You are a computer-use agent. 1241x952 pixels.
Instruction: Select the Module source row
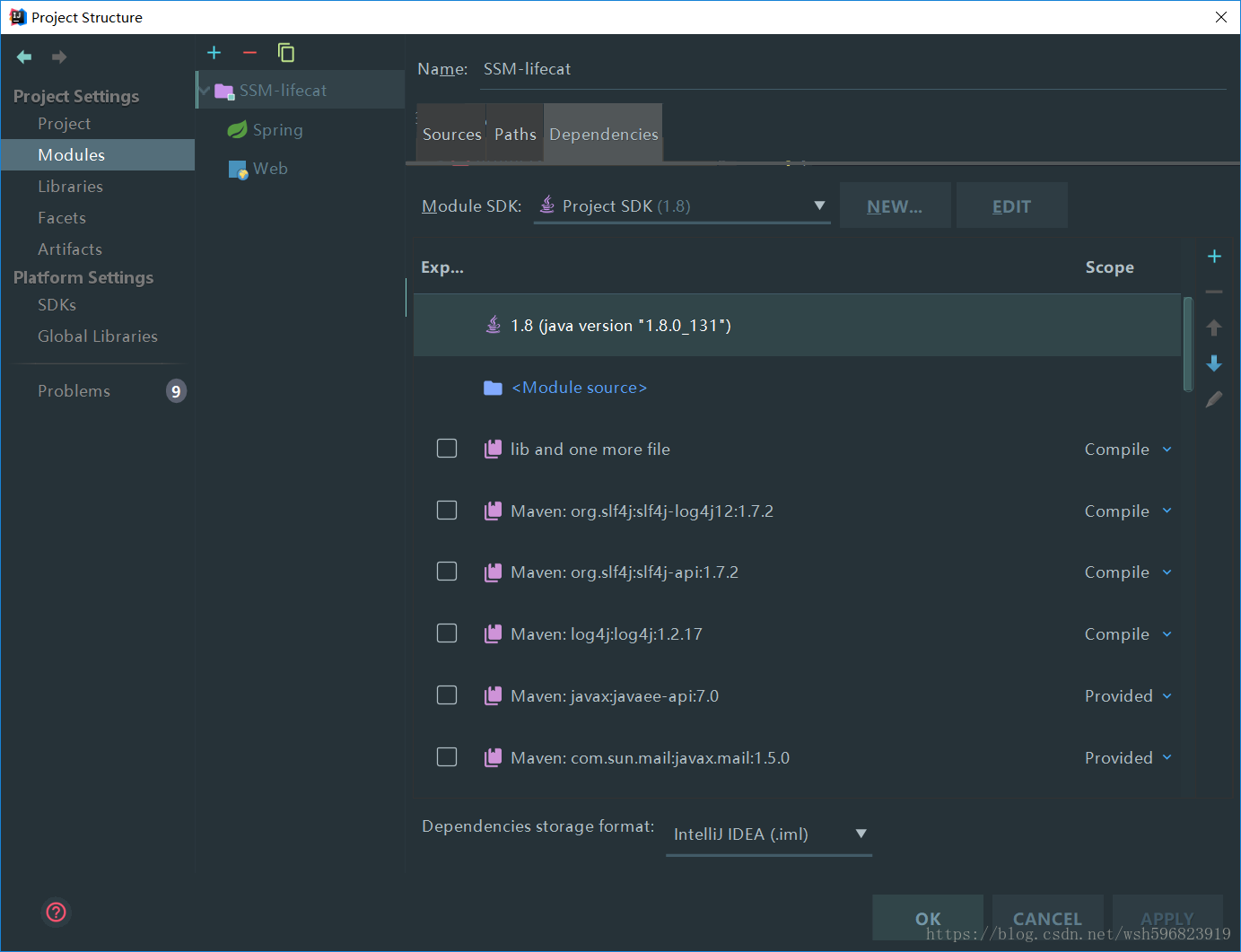click(x=797, y=388)
